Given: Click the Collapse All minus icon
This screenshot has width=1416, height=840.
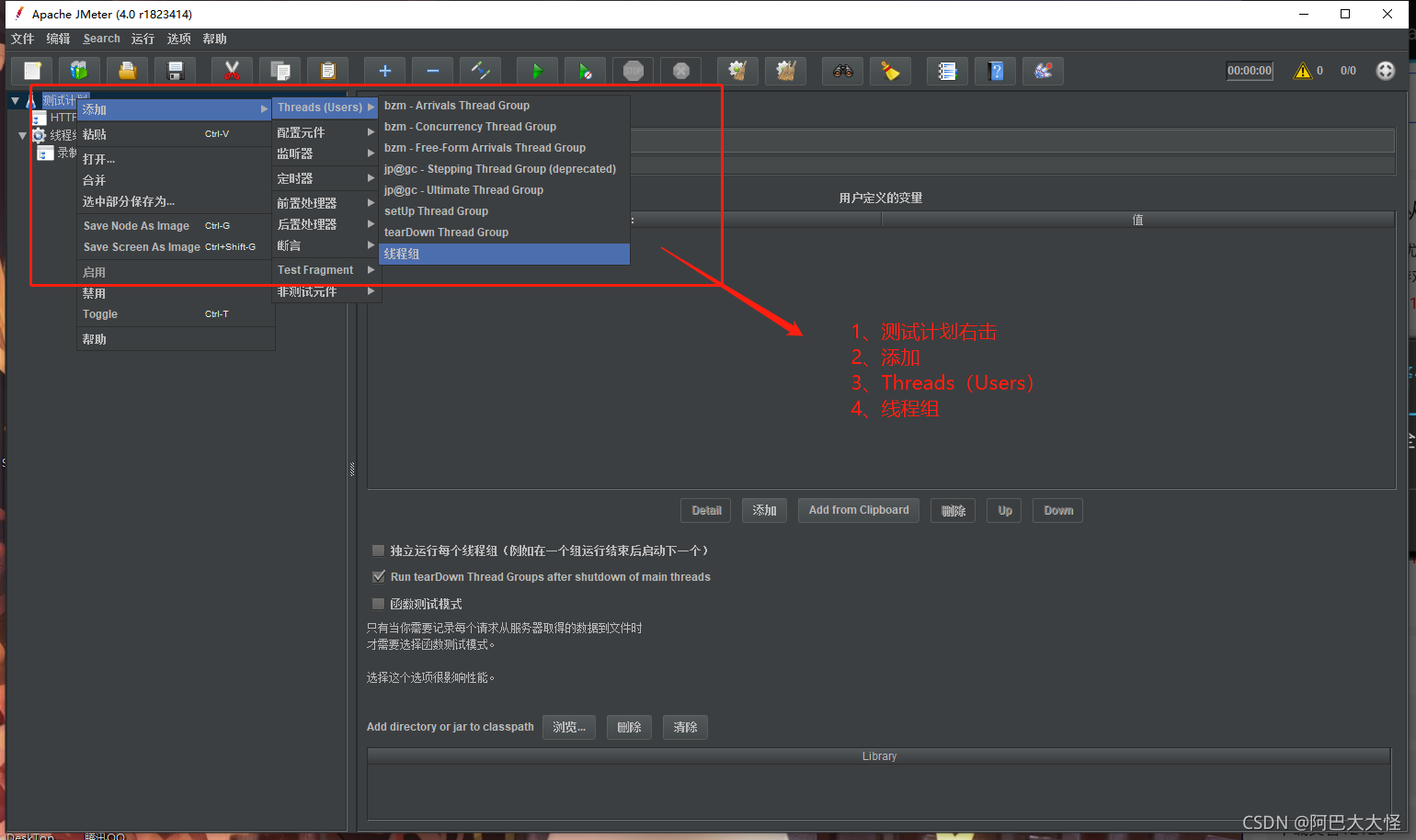Looking at the screenshot, I should click(x=432, y=71).
